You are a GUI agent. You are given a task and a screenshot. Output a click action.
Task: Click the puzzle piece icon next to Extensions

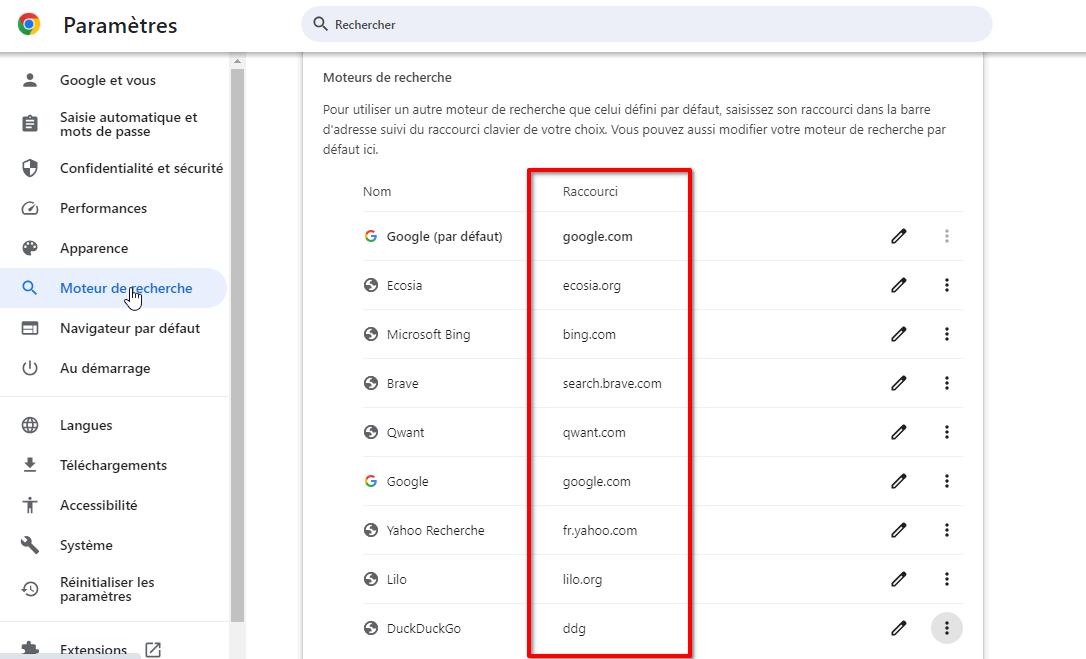[x=30, y=648]
